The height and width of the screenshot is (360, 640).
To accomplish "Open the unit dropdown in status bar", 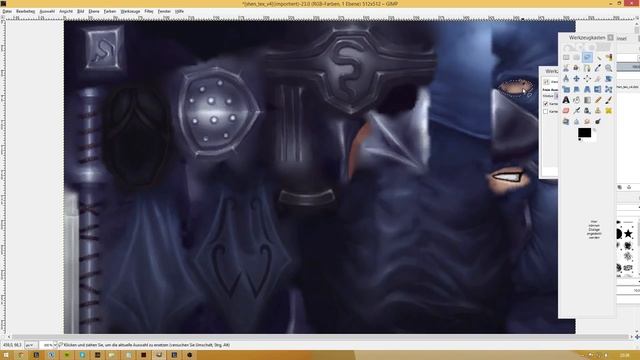I will [x=31, y=345].
